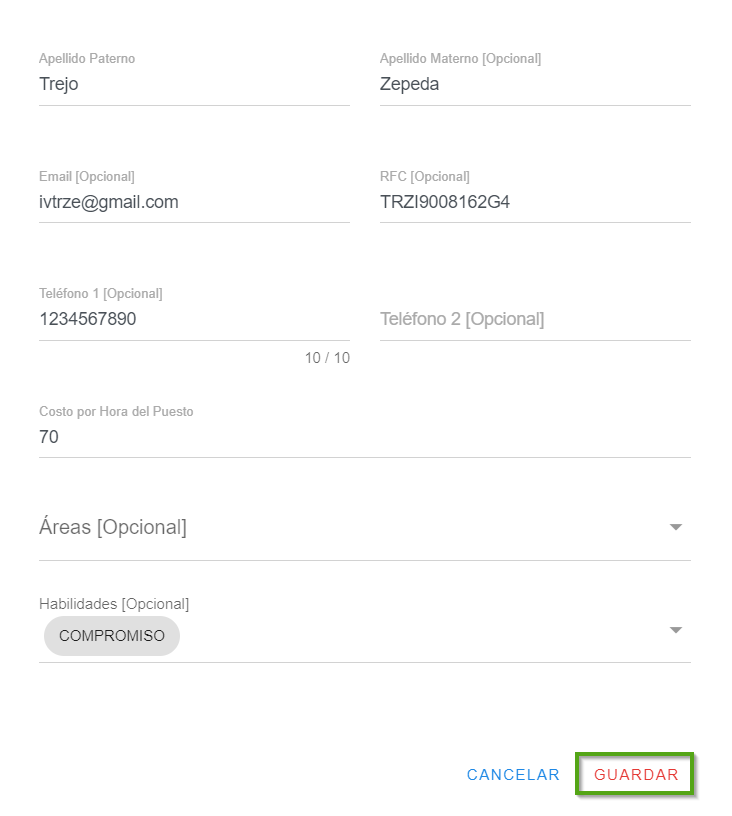The width and height of the screenshot is (732, 816).
Task: Focus the empty Teléfono 2 field
Action: (535, 320)
